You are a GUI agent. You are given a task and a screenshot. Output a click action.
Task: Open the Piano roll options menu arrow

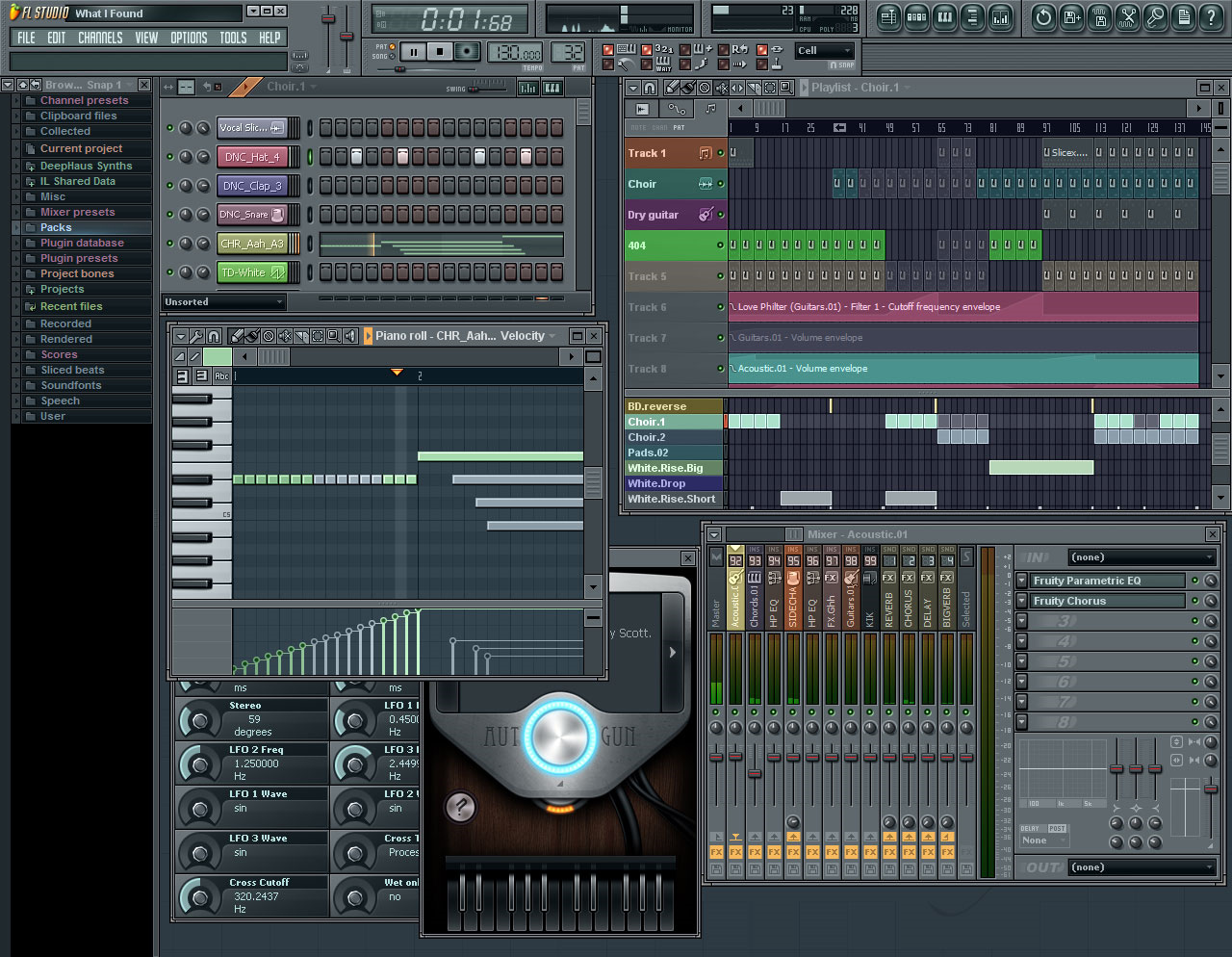(x=180, y=337)
